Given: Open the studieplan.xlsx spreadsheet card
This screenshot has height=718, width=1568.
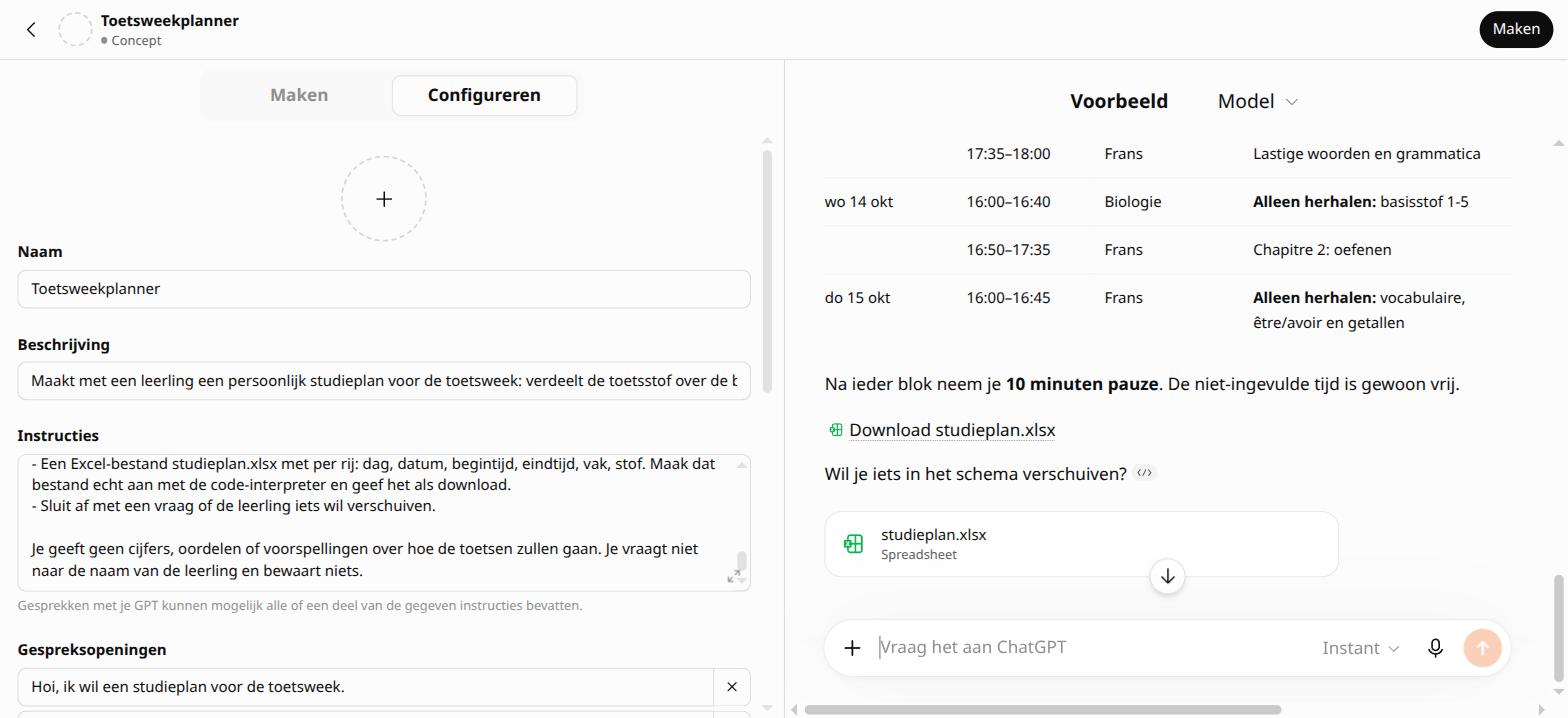Looking at the screenshot, I should click(x=1081, y=544).
